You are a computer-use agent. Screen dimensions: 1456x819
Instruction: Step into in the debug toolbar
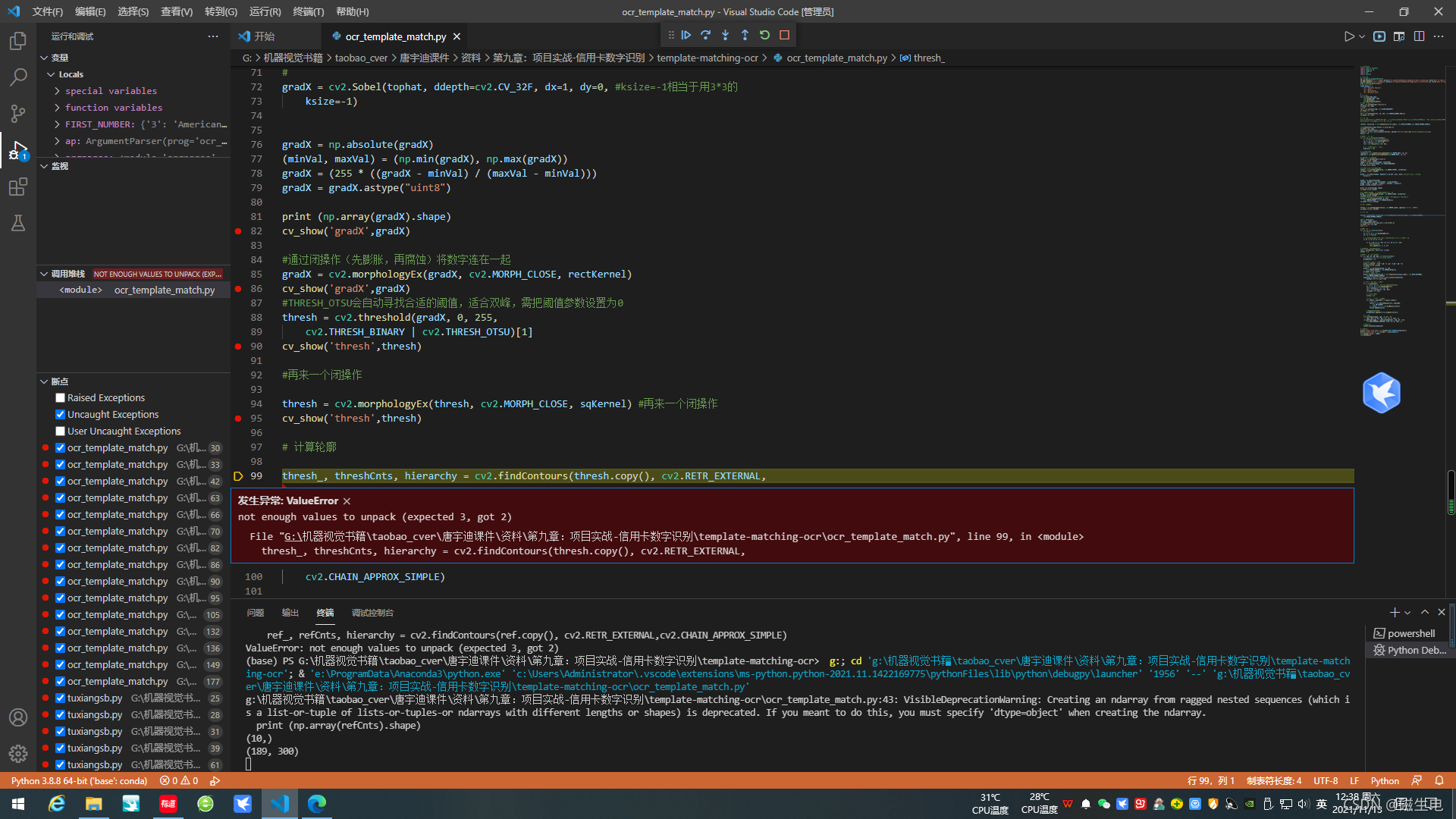click(726, 35)
